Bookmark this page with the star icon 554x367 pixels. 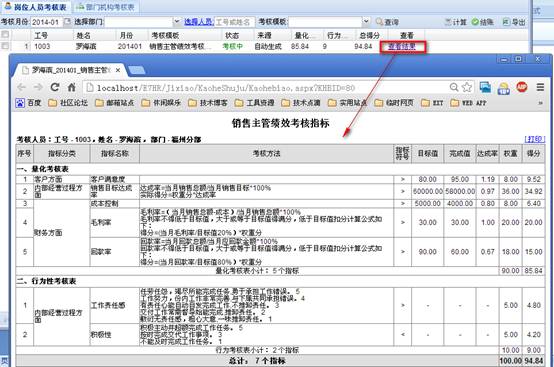pos(467,87)
